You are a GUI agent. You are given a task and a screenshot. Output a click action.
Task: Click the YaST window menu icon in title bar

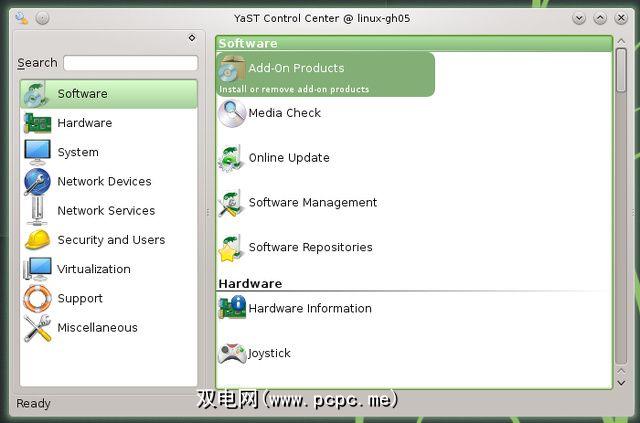click(x=22, y=18)
